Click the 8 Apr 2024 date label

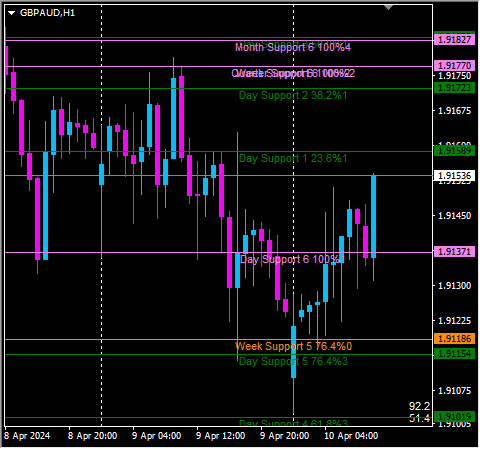pos(27,436)
